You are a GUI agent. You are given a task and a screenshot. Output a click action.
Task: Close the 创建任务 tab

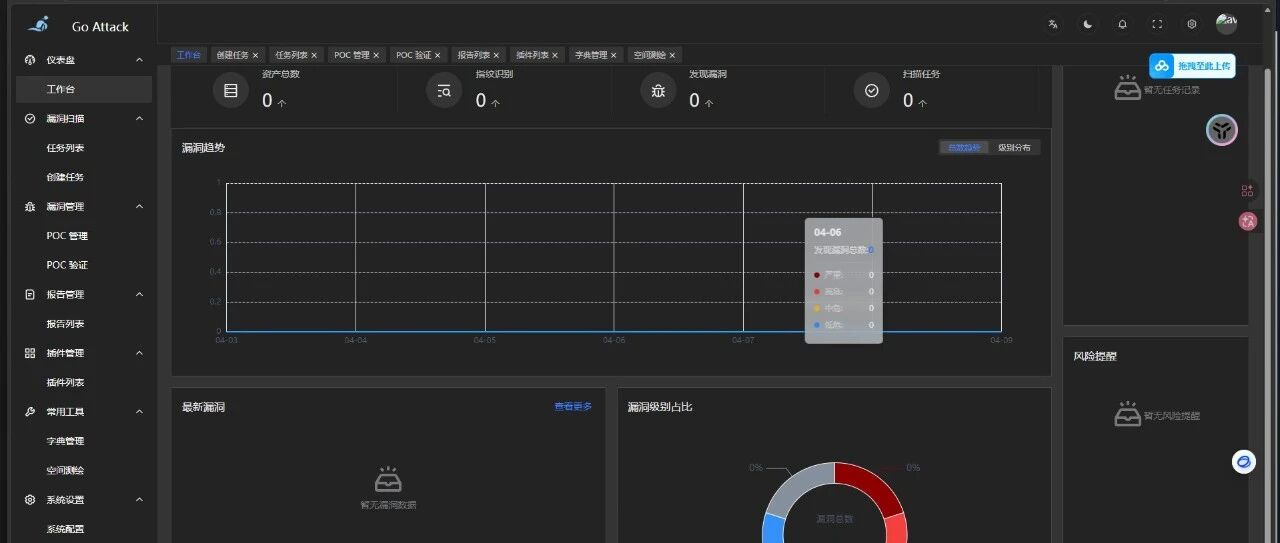(255, 55)
